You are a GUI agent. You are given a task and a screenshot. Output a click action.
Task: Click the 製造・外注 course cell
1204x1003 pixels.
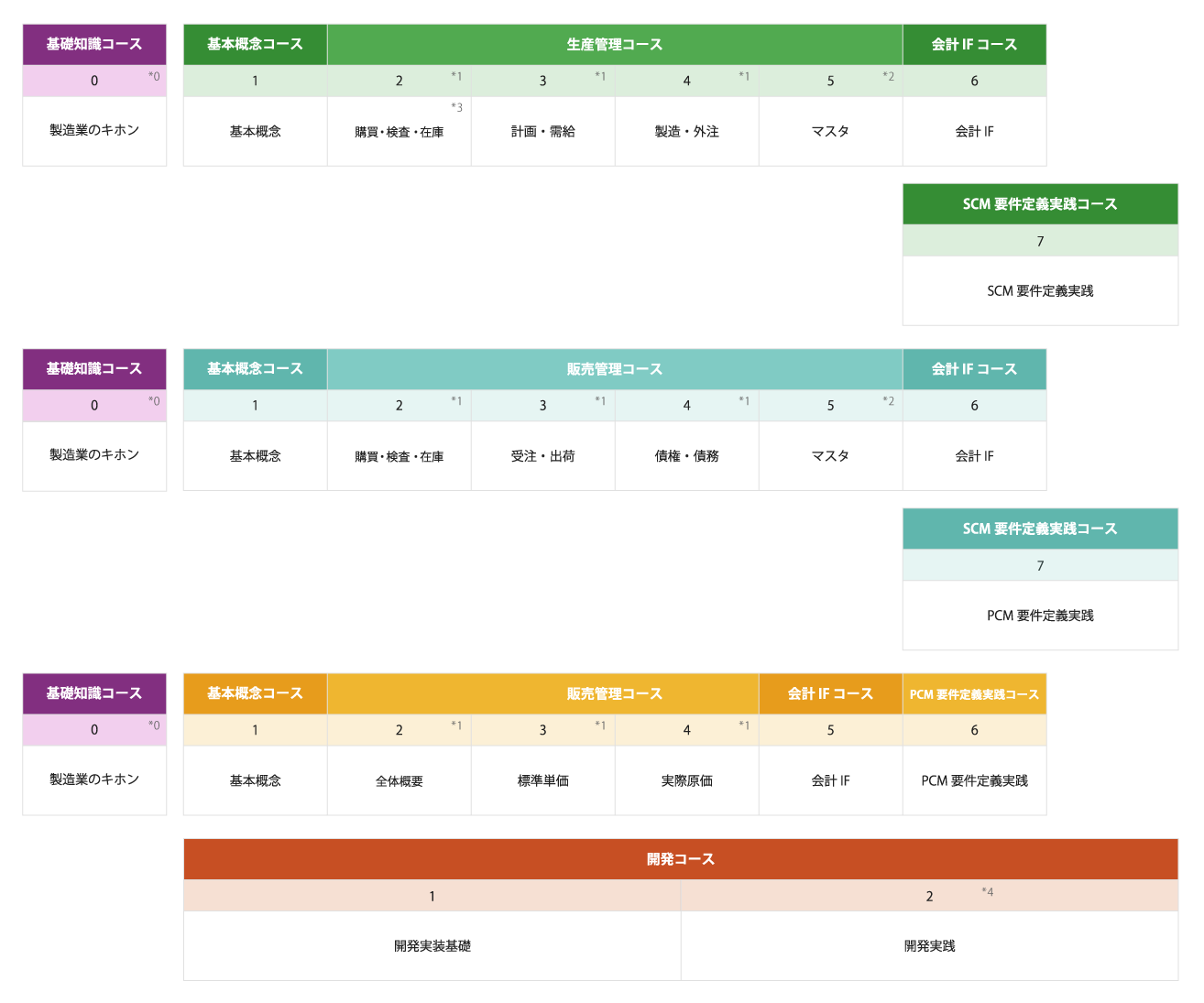(686, 132)
